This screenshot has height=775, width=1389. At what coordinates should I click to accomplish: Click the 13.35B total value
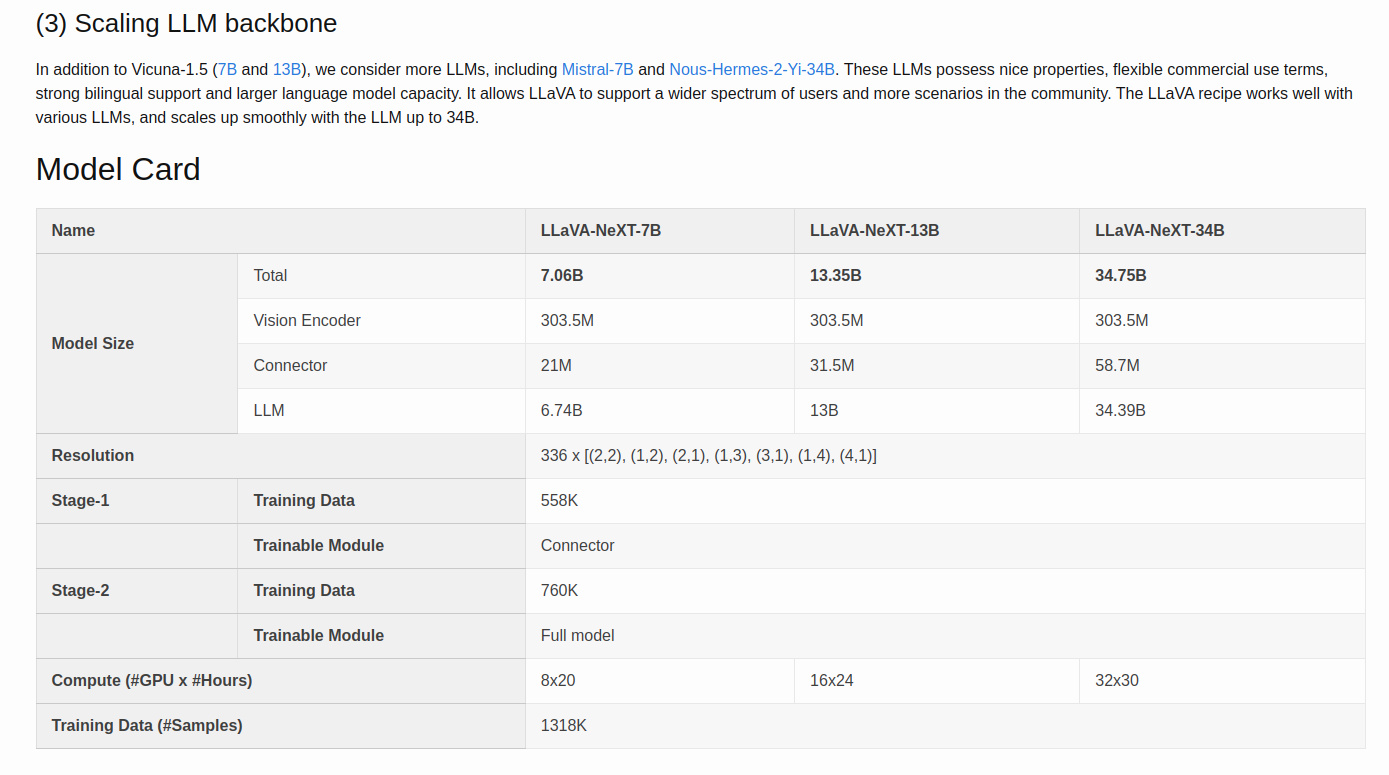836,275
